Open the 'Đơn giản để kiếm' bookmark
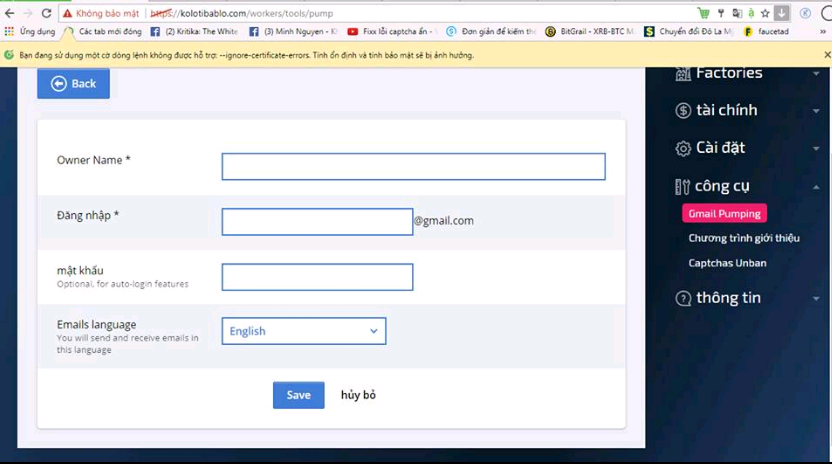 (491, 31)
